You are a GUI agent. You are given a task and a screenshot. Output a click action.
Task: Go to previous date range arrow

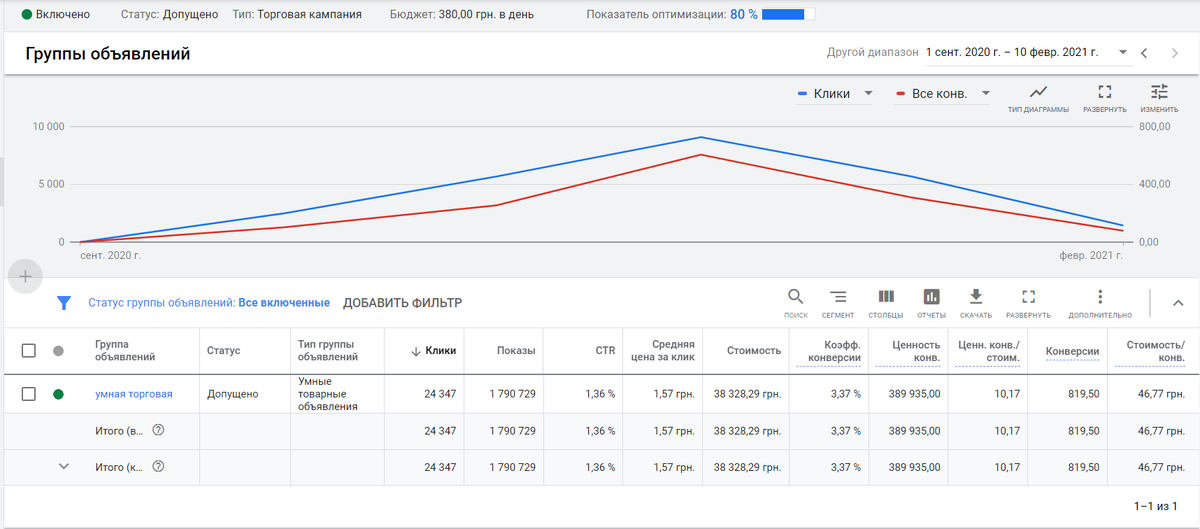point(1145,52)
